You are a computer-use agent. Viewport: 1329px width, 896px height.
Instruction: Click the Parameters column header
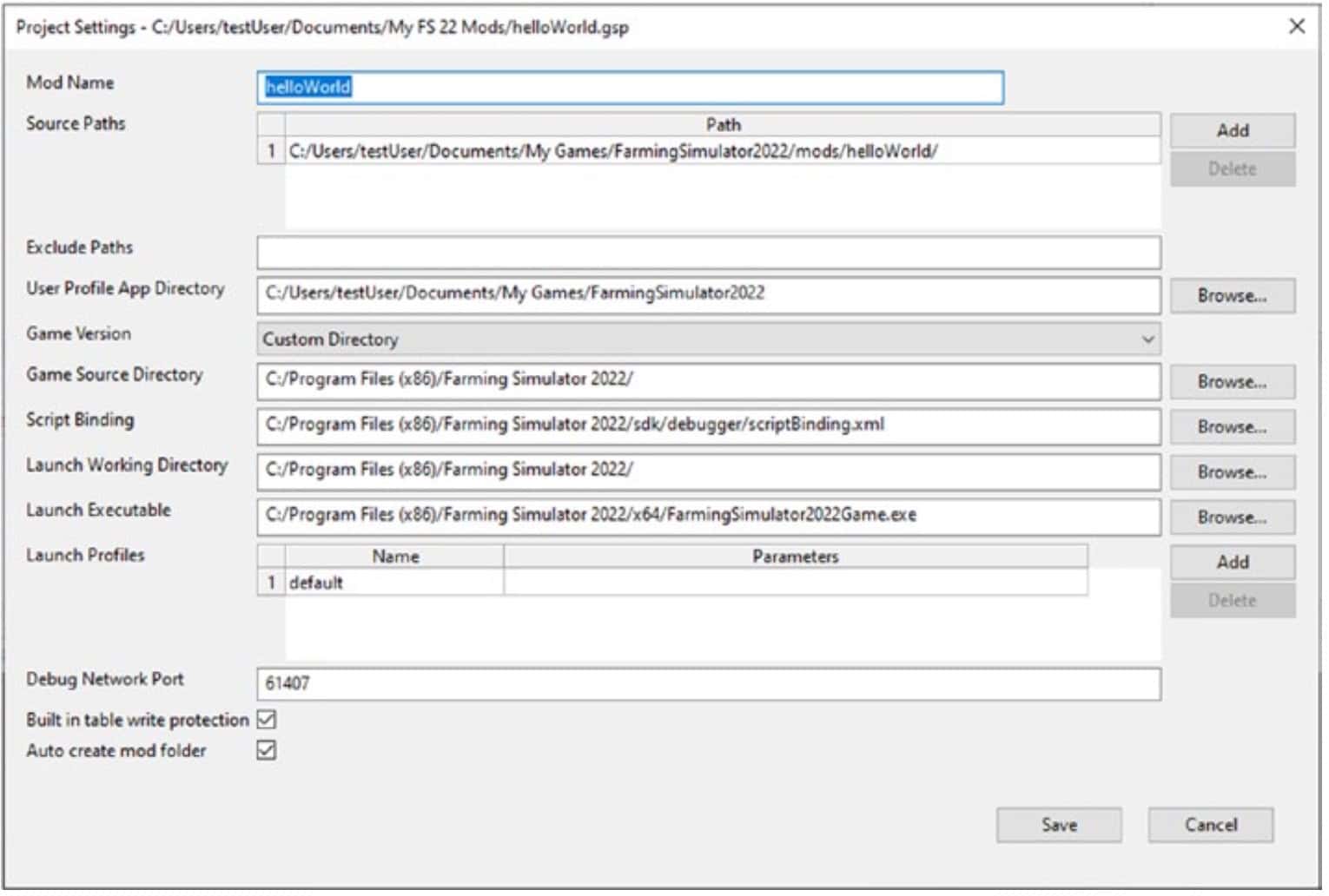(x=795, y=557)
